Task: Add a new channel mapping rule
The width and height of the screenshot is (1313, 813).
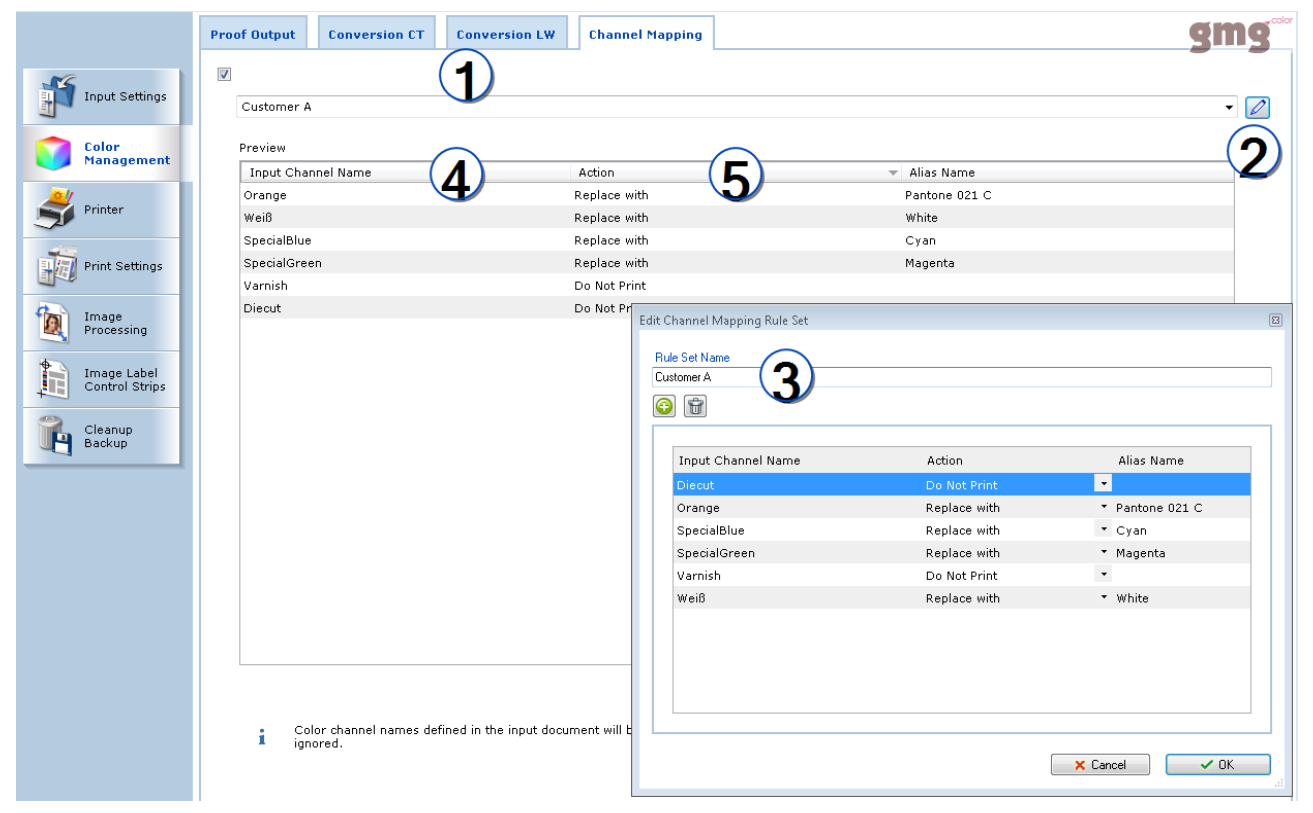Action: click(x=664, y=406)
